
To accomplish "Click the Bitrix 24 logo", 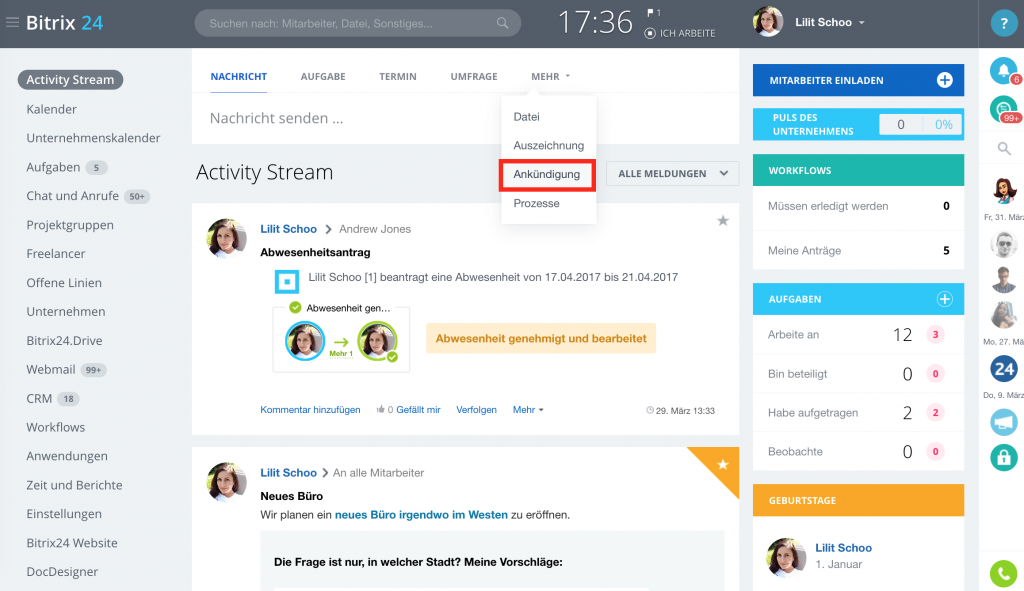I will (x=64, y=23).
